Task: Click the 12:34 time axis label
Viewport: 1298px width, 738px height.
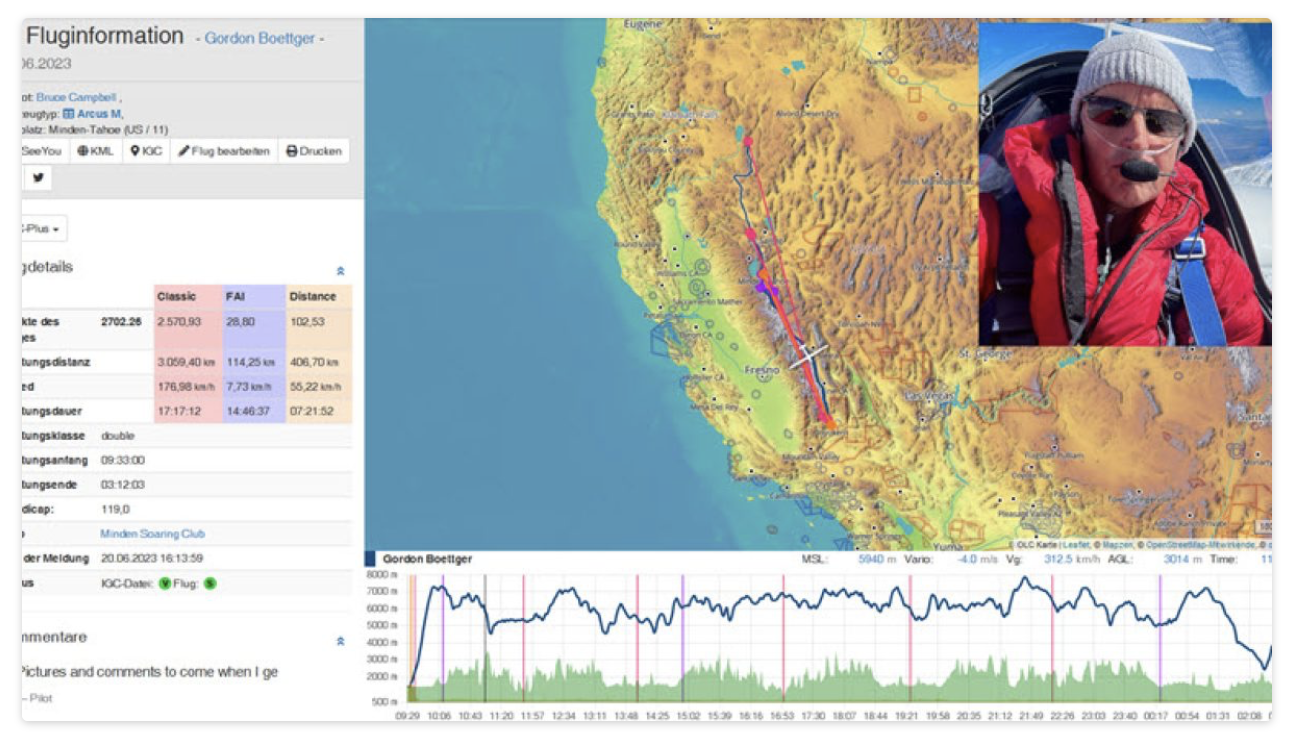Action: pos(565,716)
